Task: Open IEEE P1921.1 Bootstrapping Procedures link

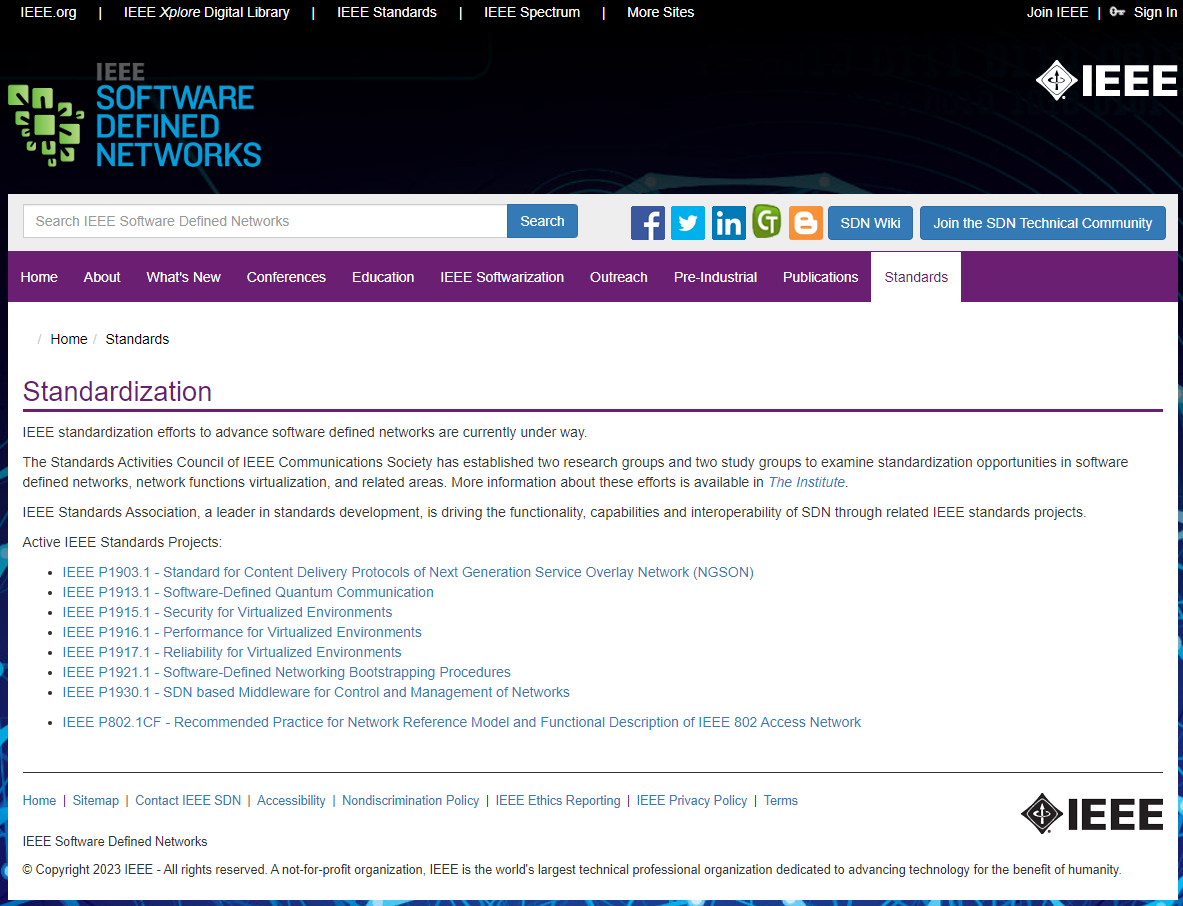Action: [287, 672]
